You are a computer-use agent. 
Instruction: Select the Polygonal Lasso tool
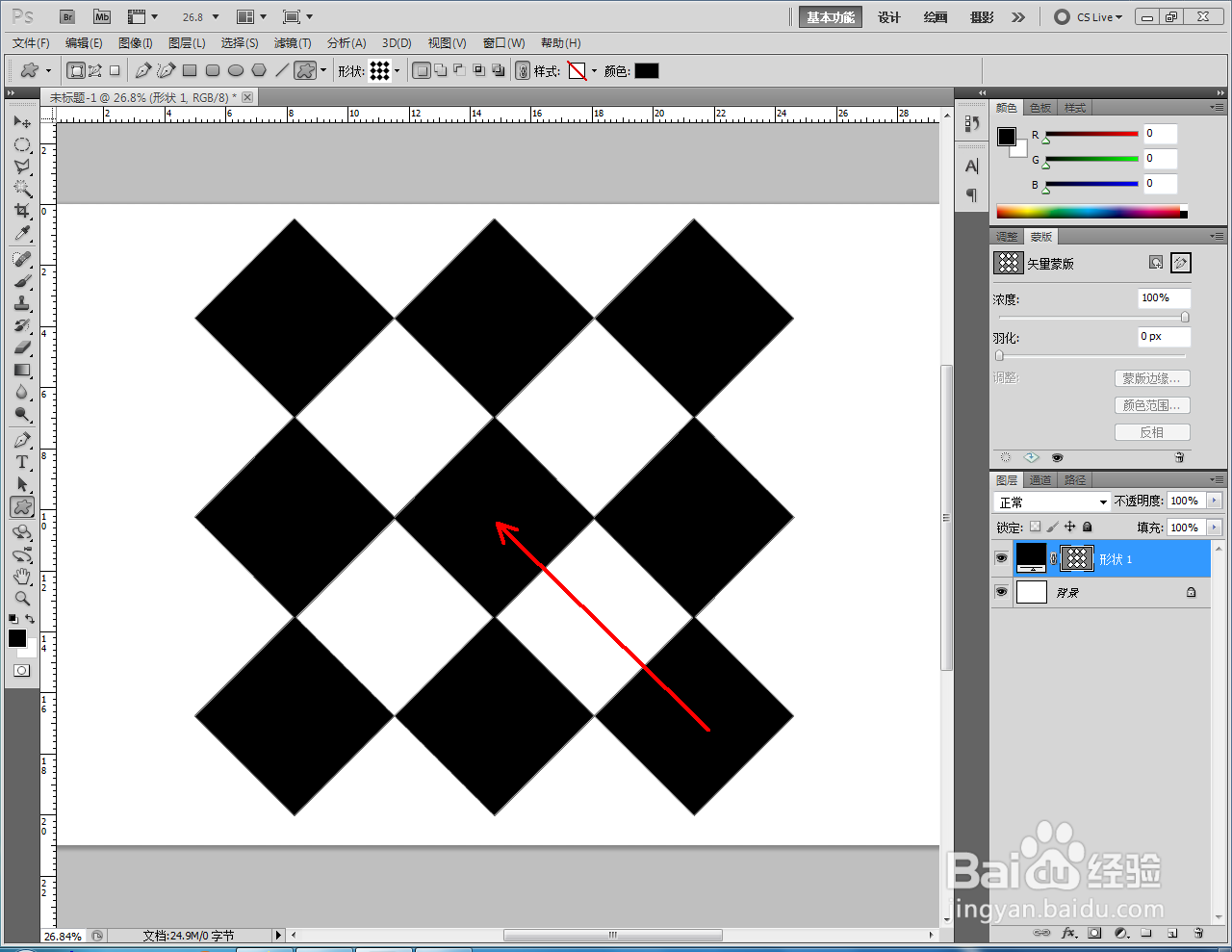click(x=22, y=167)
